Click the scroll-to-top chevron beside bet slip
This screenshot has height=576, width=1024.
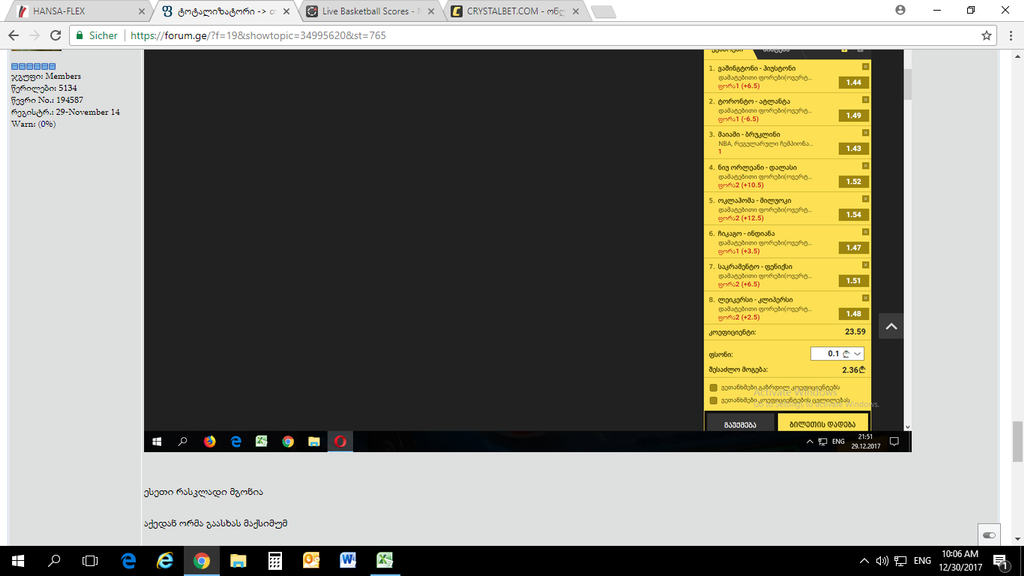click(x=891, y=327)
